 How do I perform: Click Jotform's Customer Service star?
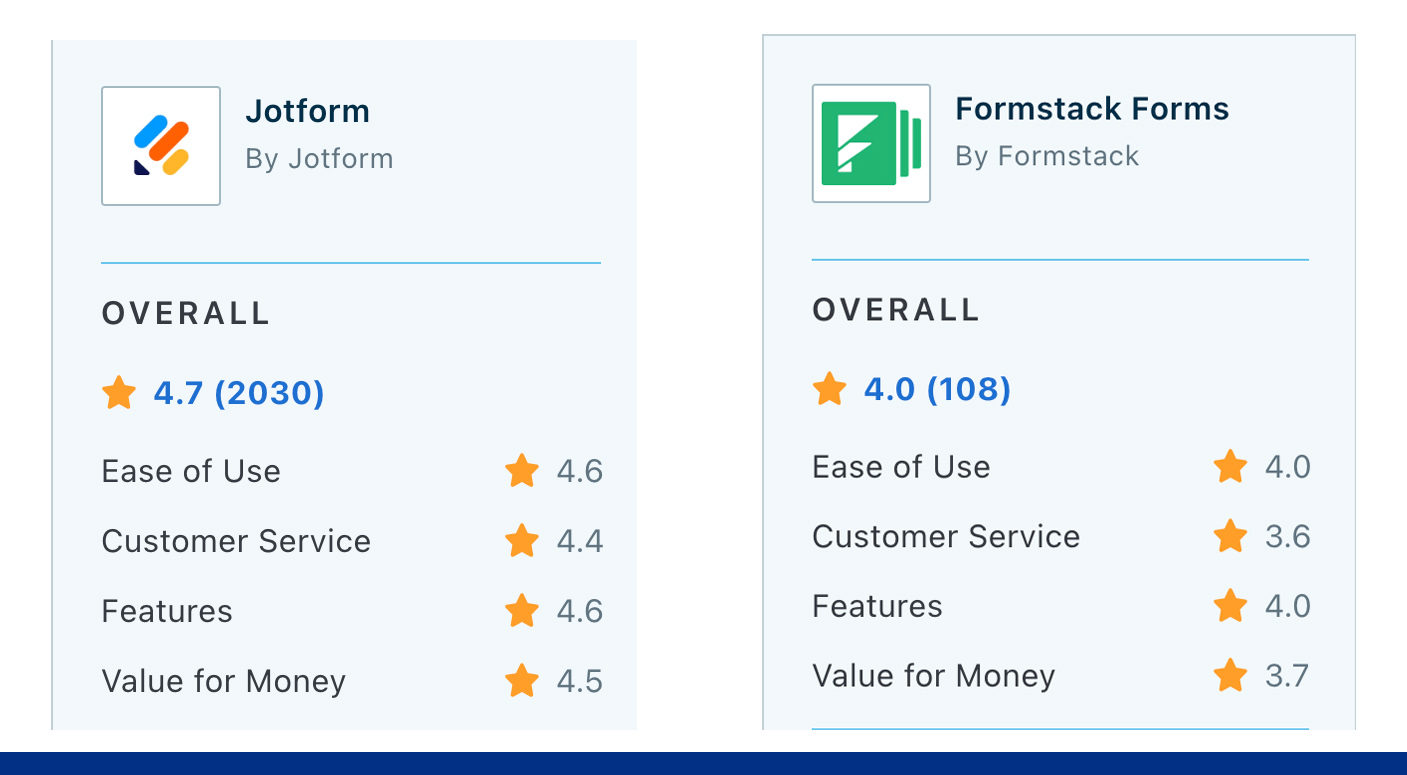[x=522, y=541]
